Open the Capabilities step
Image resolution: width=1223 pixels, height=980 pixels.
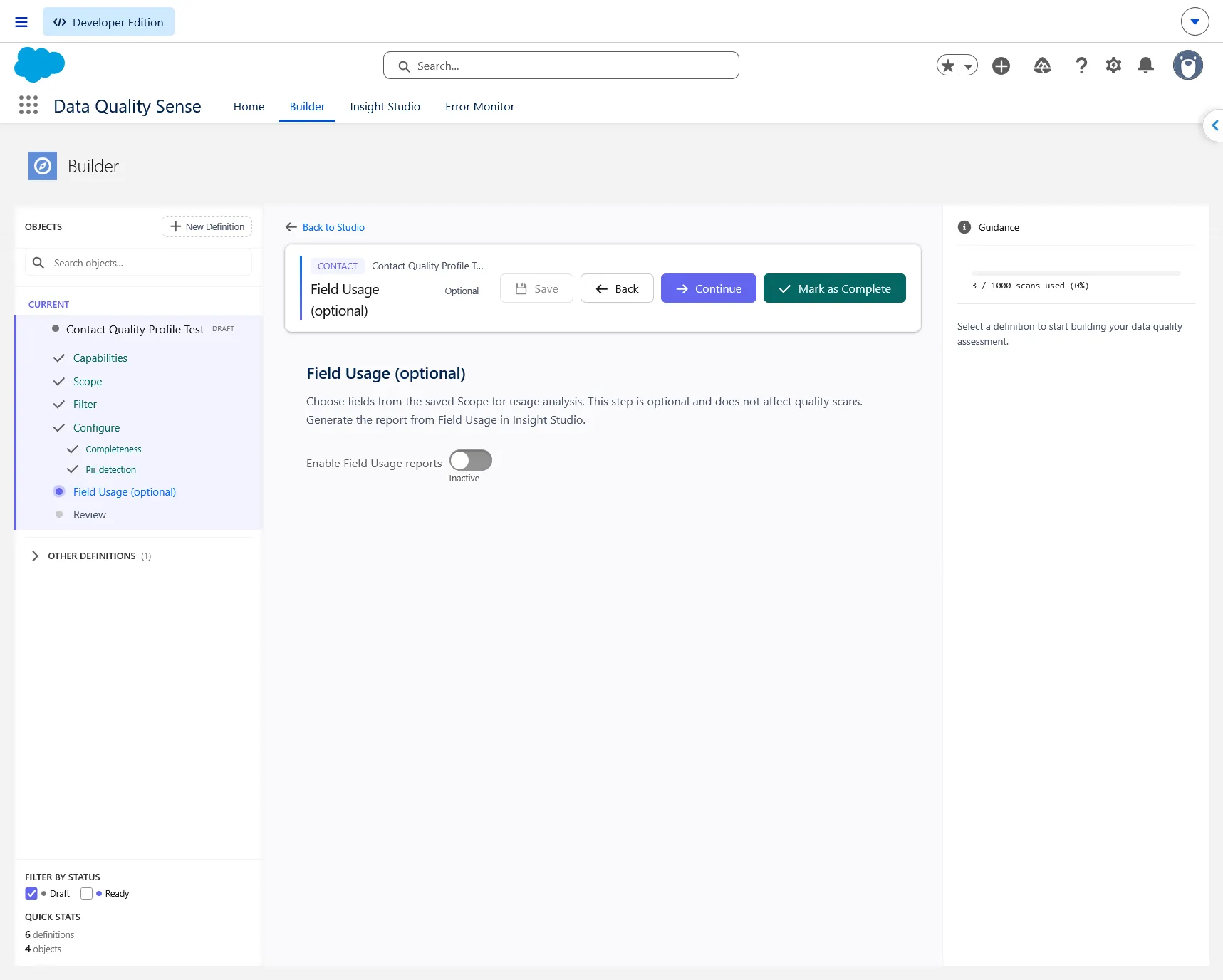(100, 358)
